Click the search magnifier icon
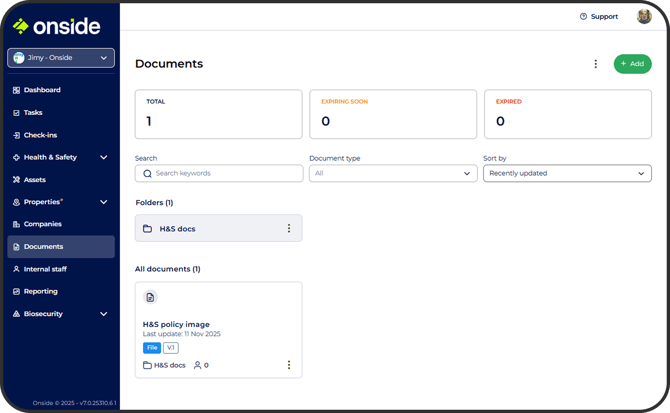 pos(147,174)
